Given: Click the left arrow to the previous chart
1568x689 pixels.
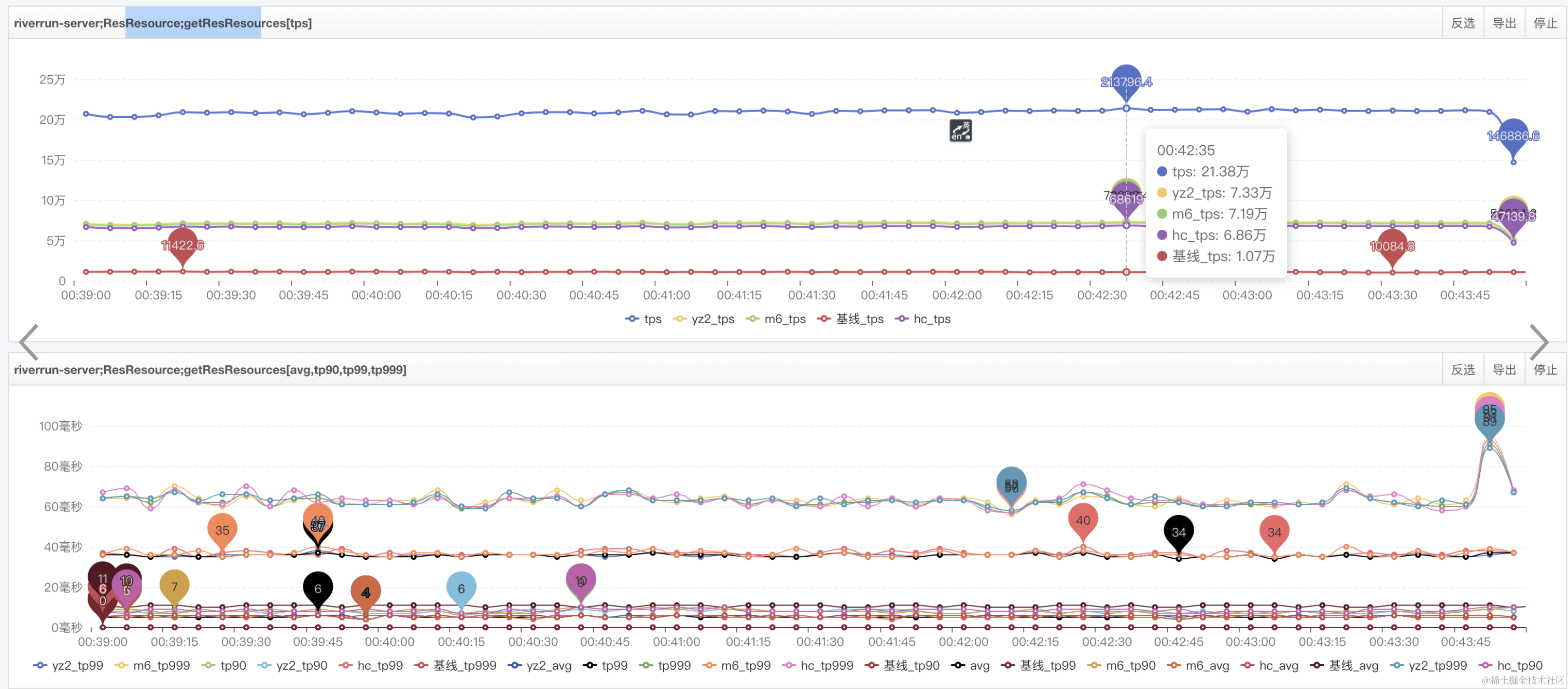Looking at the screenshot, I should [29, 342].
